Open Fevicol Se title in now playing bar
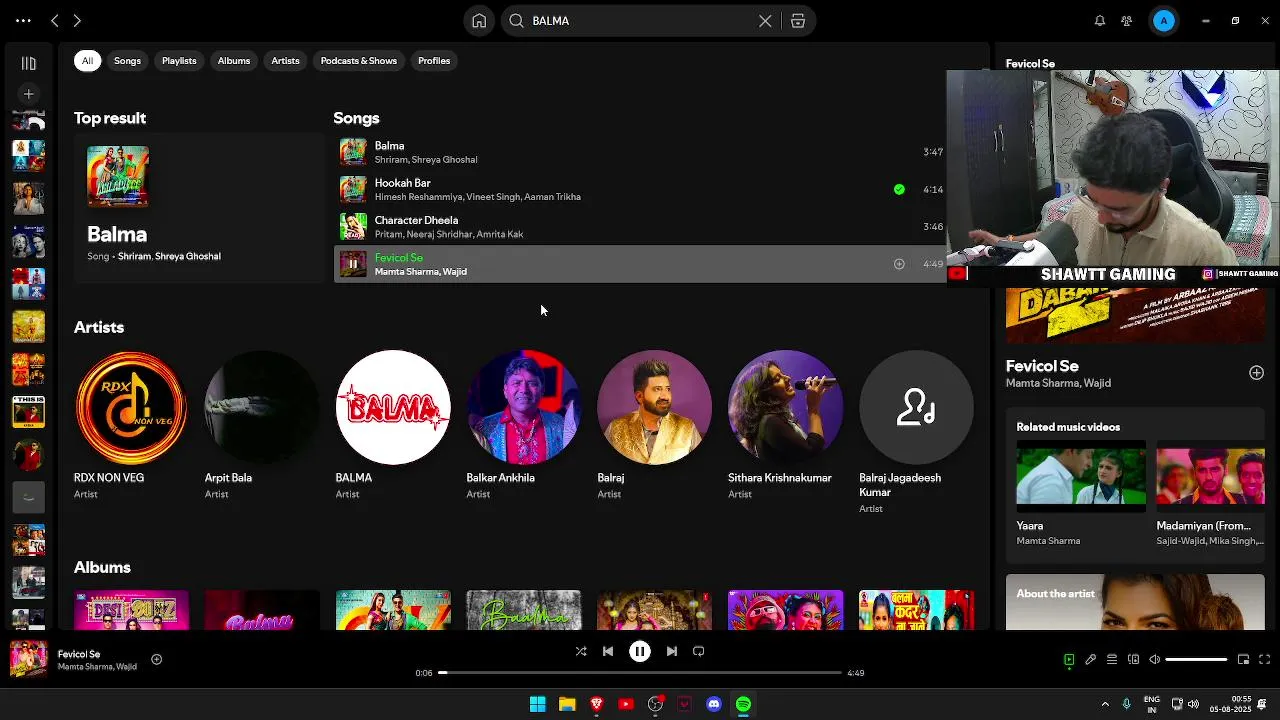The image size is (1280, 720). pyautogui.click(x=79, y=654)
